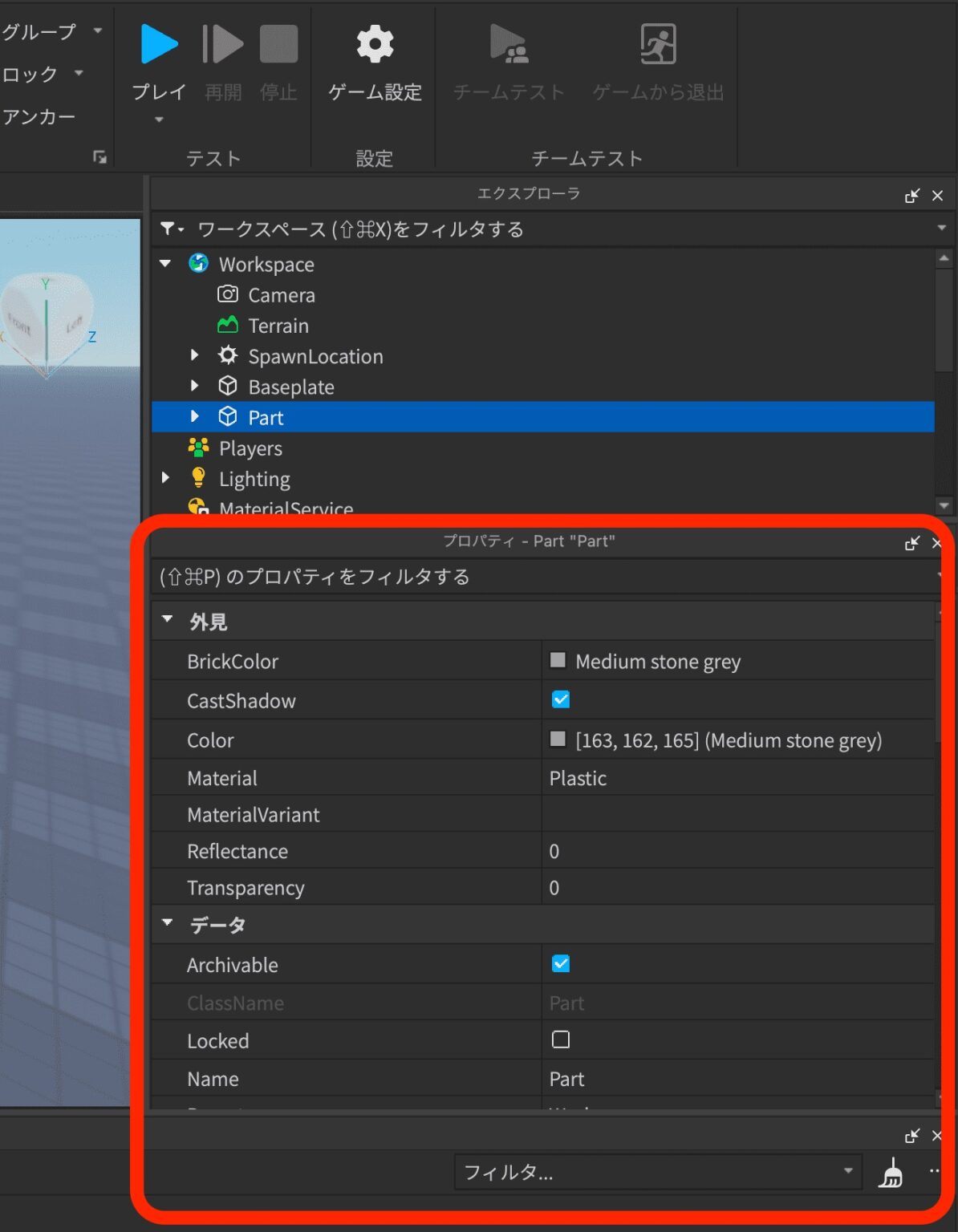Collapse the 外見 properties section

pyautogui.click(x=167, y=618)
